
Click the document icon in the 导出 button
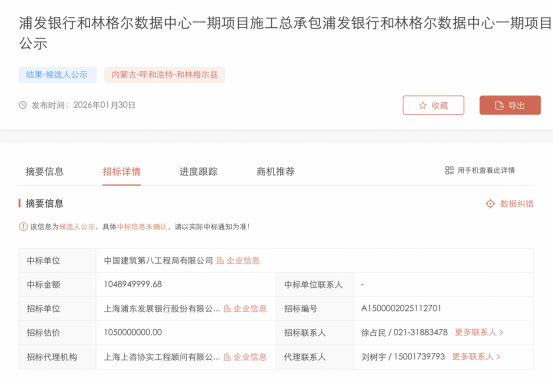point(499,105)
